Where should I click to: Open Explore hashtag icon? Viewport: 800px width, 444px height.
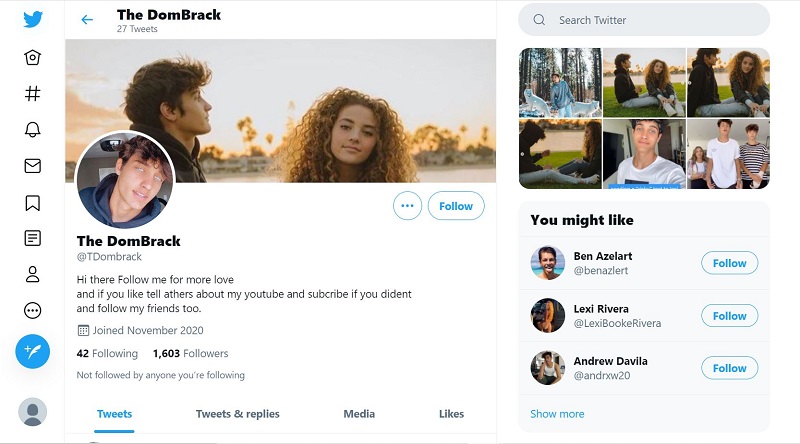[33, 93]
